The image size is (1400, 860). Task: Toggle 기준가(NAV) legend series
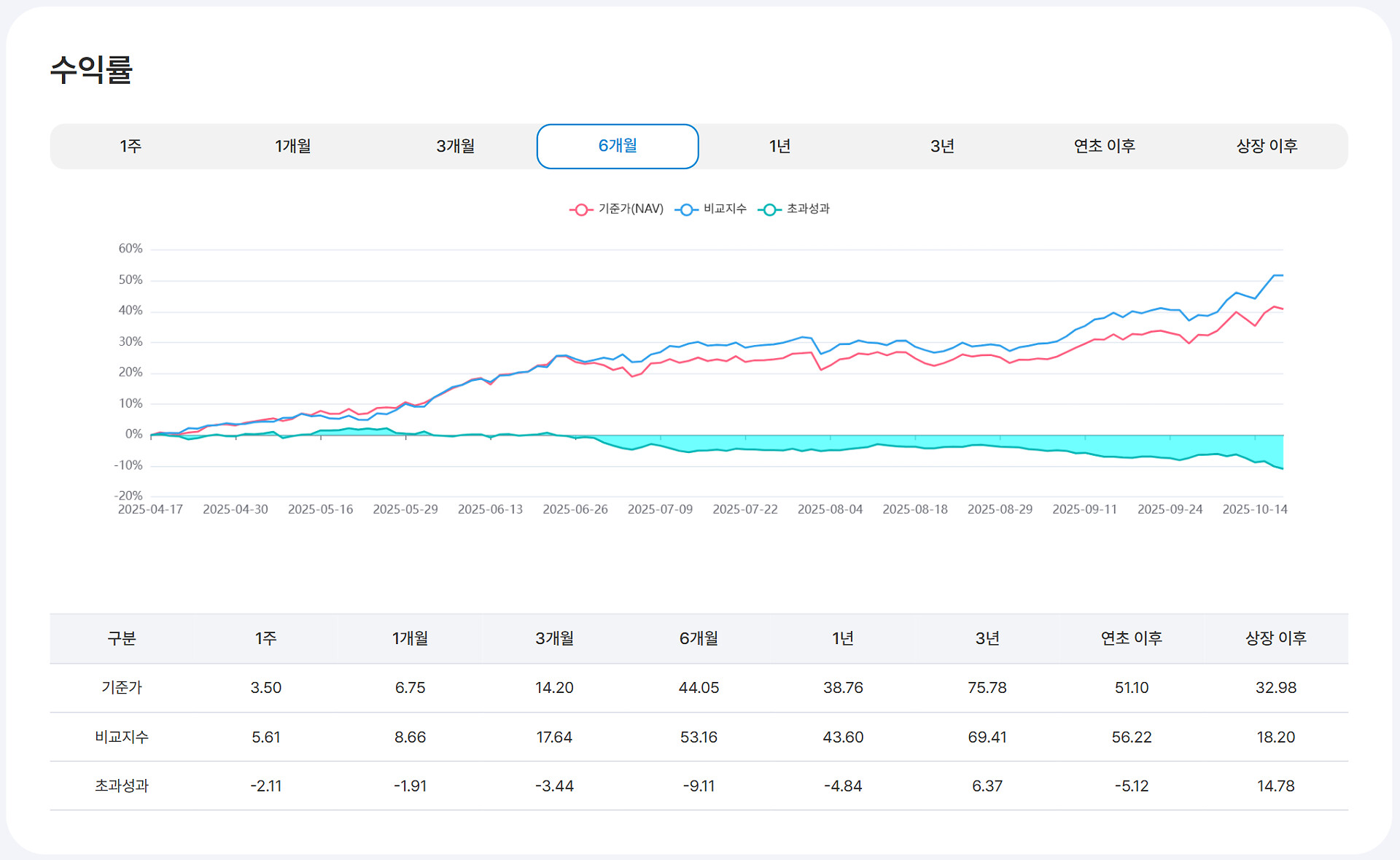630,209
